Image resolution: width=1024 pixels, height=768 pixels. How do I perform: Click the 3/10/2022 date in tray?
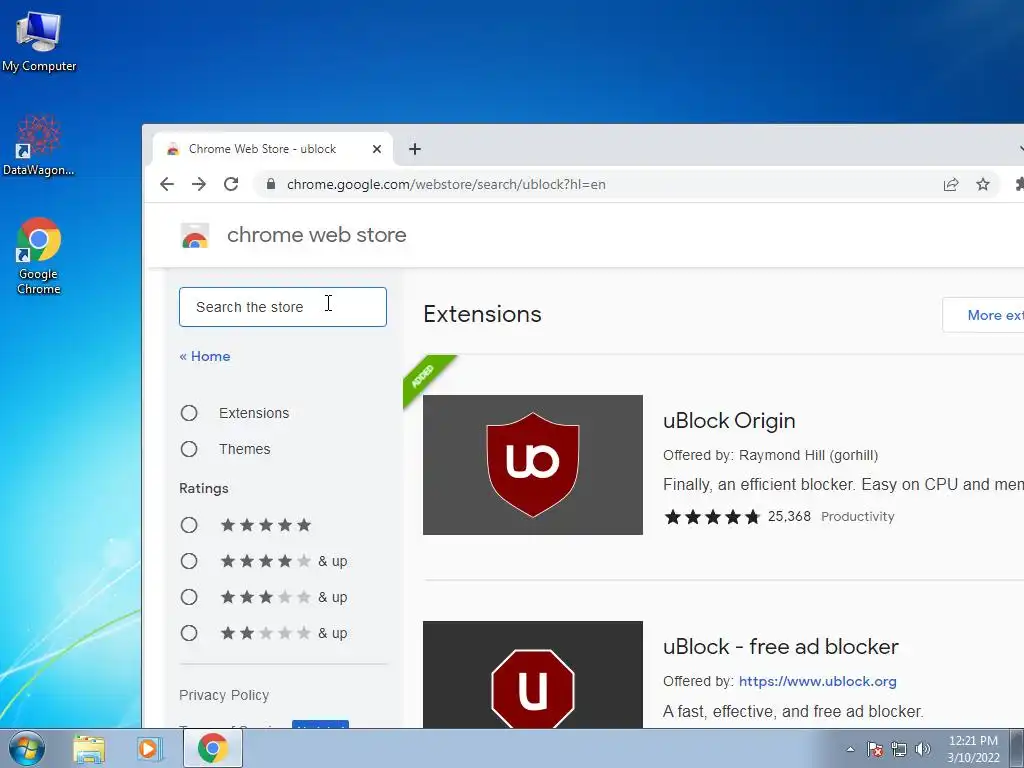(973, 758)
